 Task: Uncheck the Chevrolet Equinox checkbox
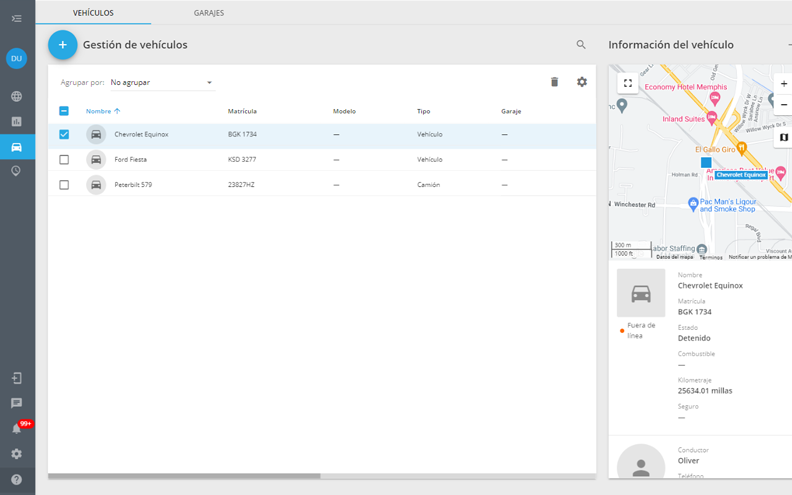click(64, 134)
